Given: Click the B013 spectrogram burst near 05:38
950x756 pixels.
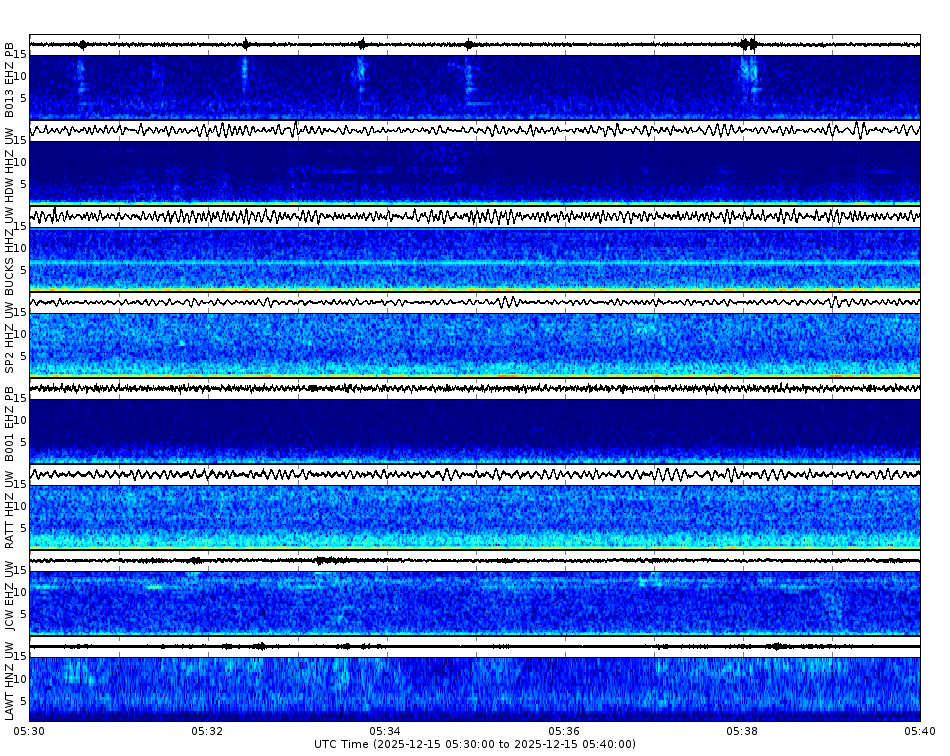Looking at the screenshot, I should [x=745, y=75].
